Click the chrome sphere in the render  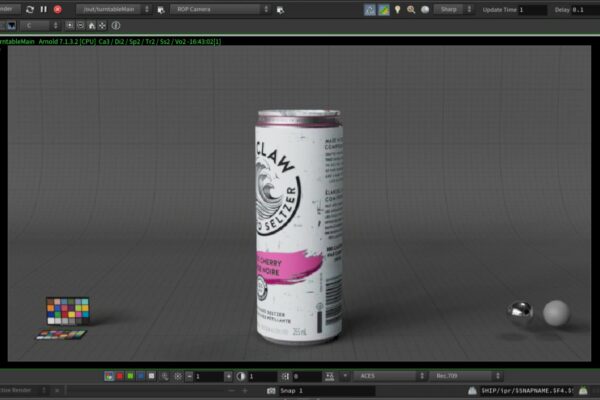(520, 314)
